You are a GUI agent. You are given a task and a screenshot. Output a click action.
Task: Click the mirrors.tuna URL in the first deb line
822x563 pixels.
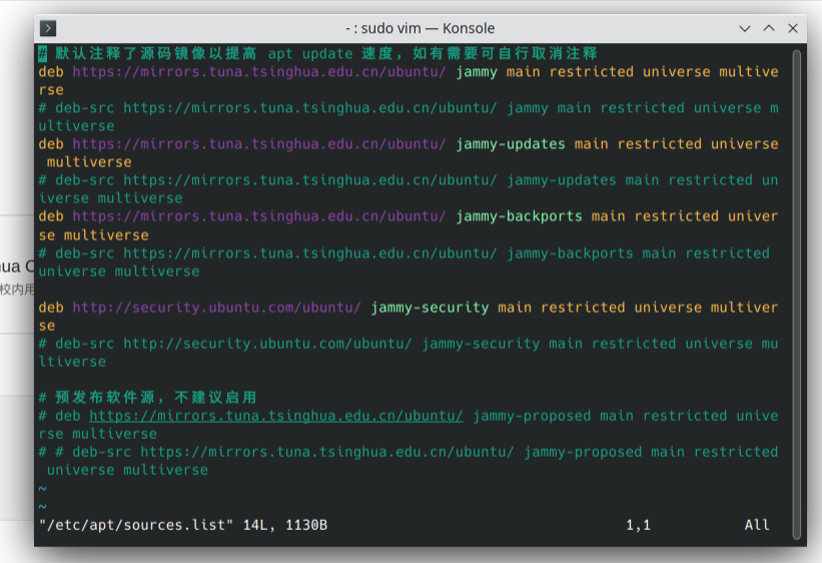click(x=259, y=72)
